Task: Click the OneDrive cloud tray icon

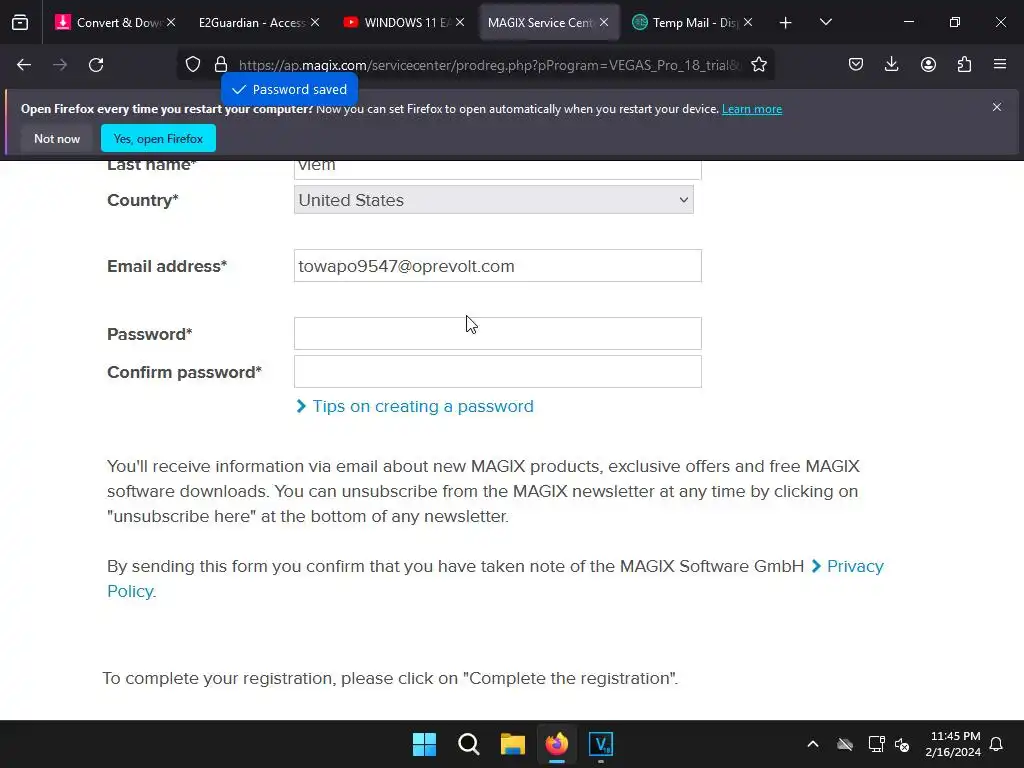Action: (x=845, y=744)
